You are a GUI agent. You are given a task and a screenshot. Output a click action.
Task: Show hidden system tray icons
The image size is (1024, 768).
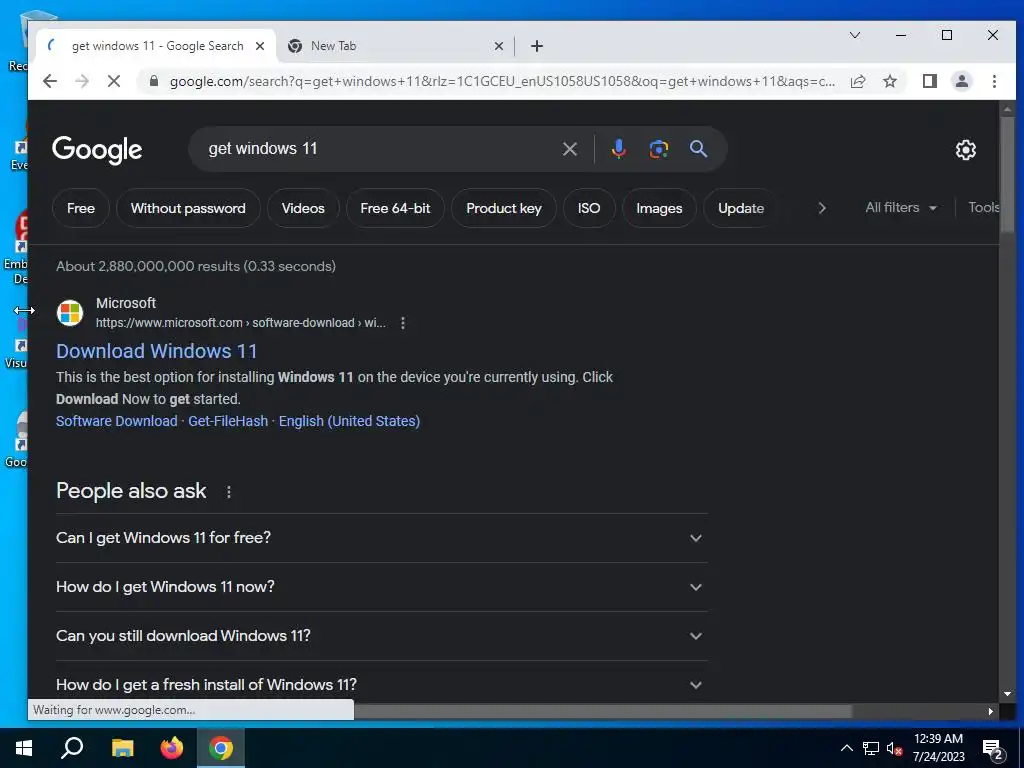[x=846, y=748]
